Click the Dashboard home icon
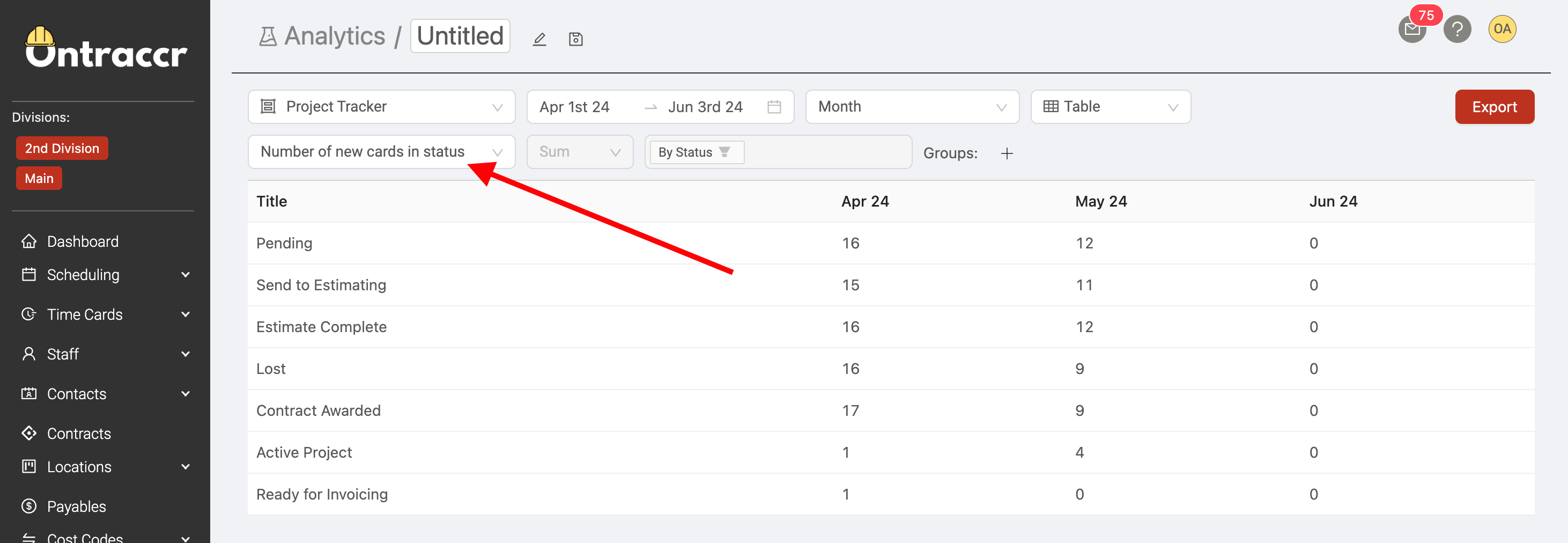The height and width of the screenshot is (543, 1568). pyautogui.click(x=28, y=241)
